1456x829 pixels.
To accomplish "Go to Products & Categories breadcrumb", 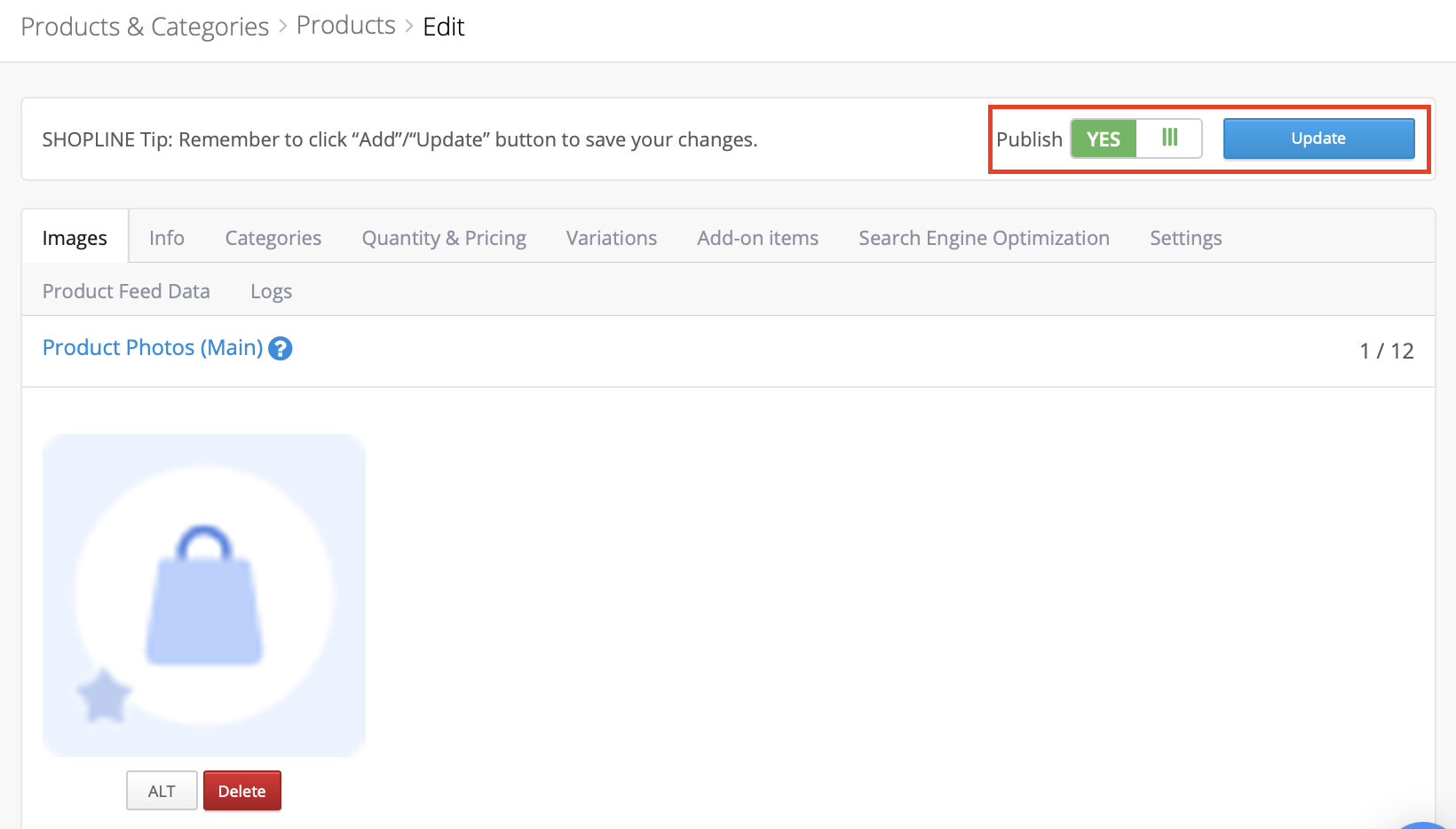I will tap(145, 27).
